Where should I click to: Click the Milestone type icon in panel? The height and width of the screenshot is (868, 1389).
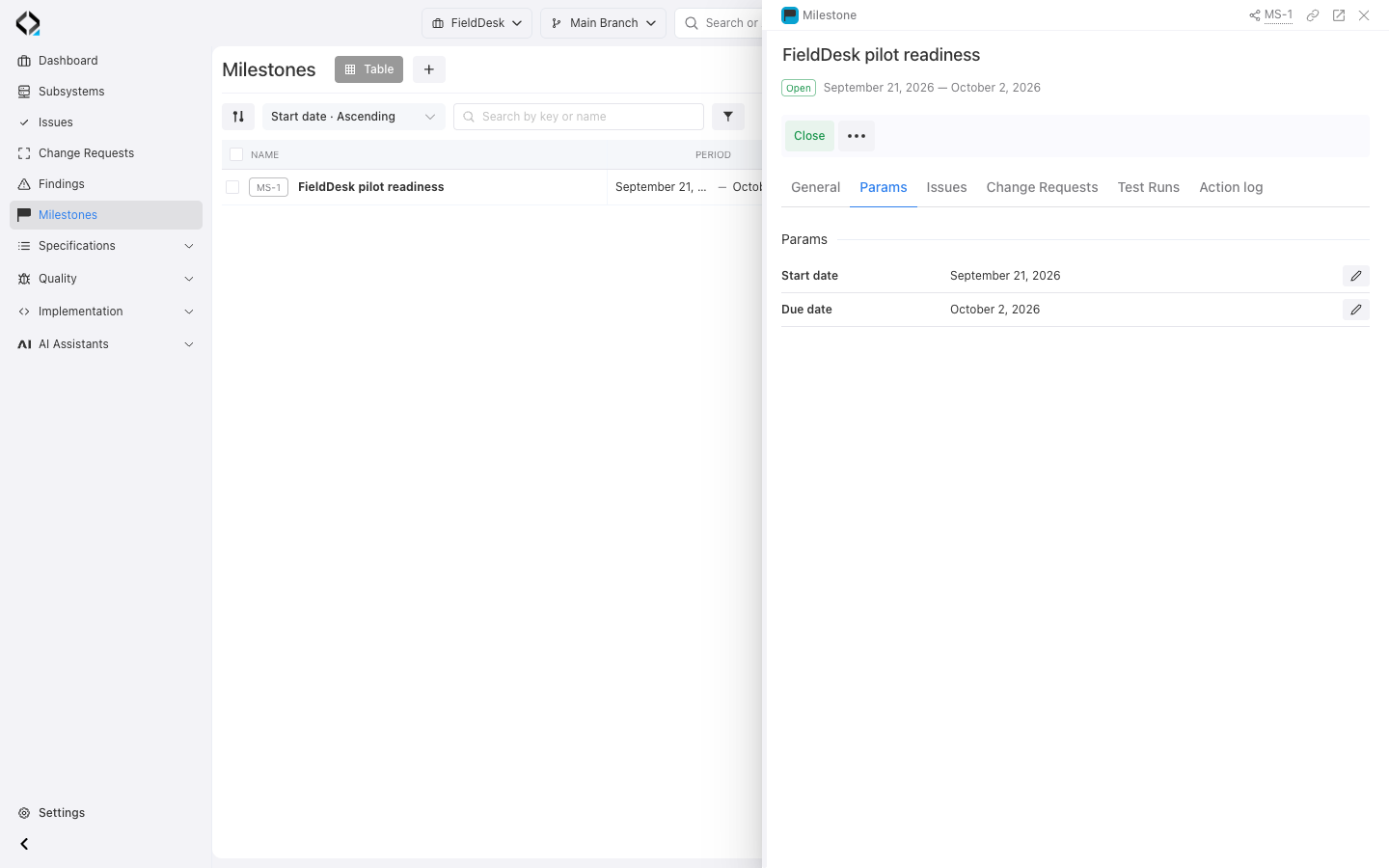(790, 15)
